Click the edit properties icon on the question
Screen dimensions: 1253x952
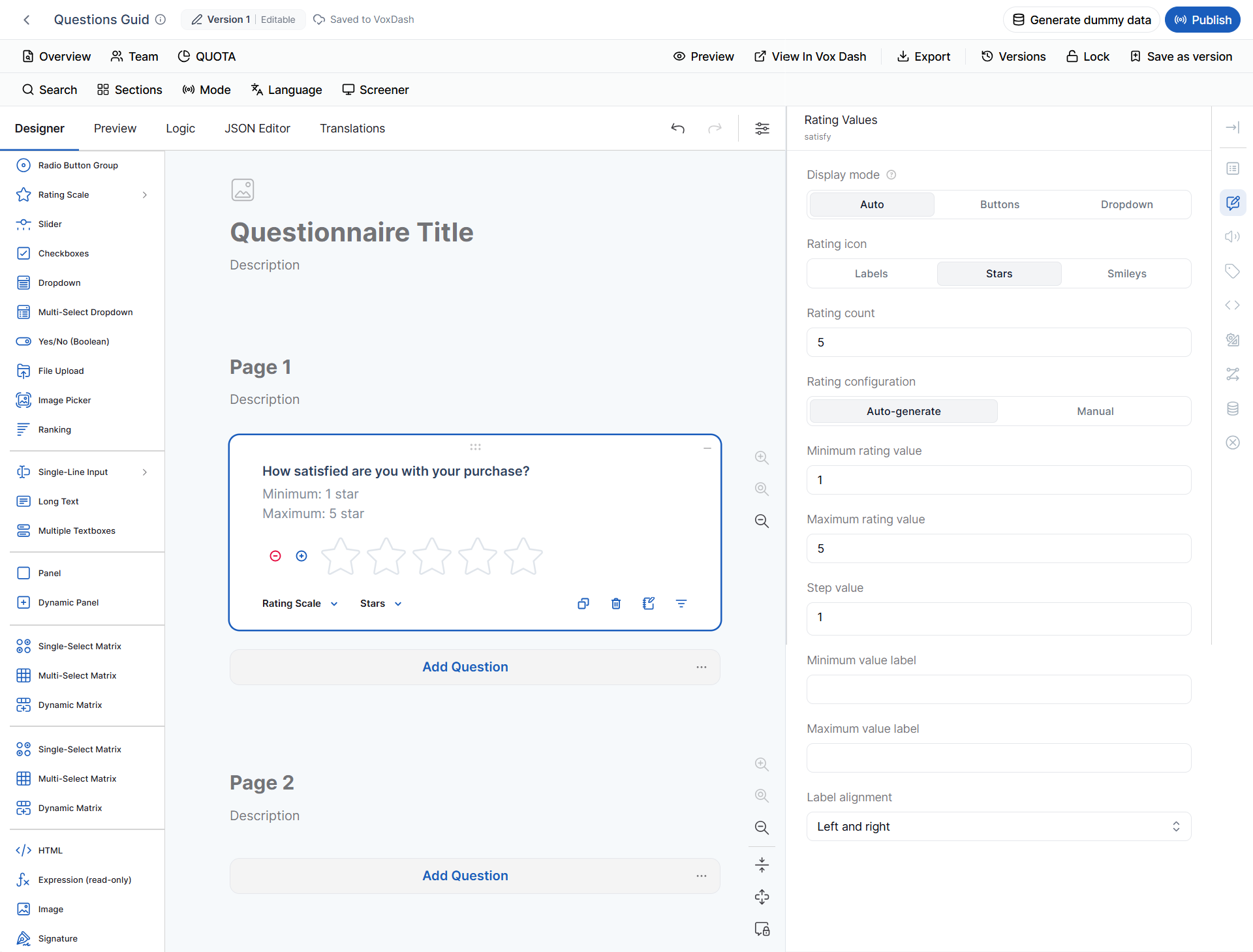[x=649, y=604]
